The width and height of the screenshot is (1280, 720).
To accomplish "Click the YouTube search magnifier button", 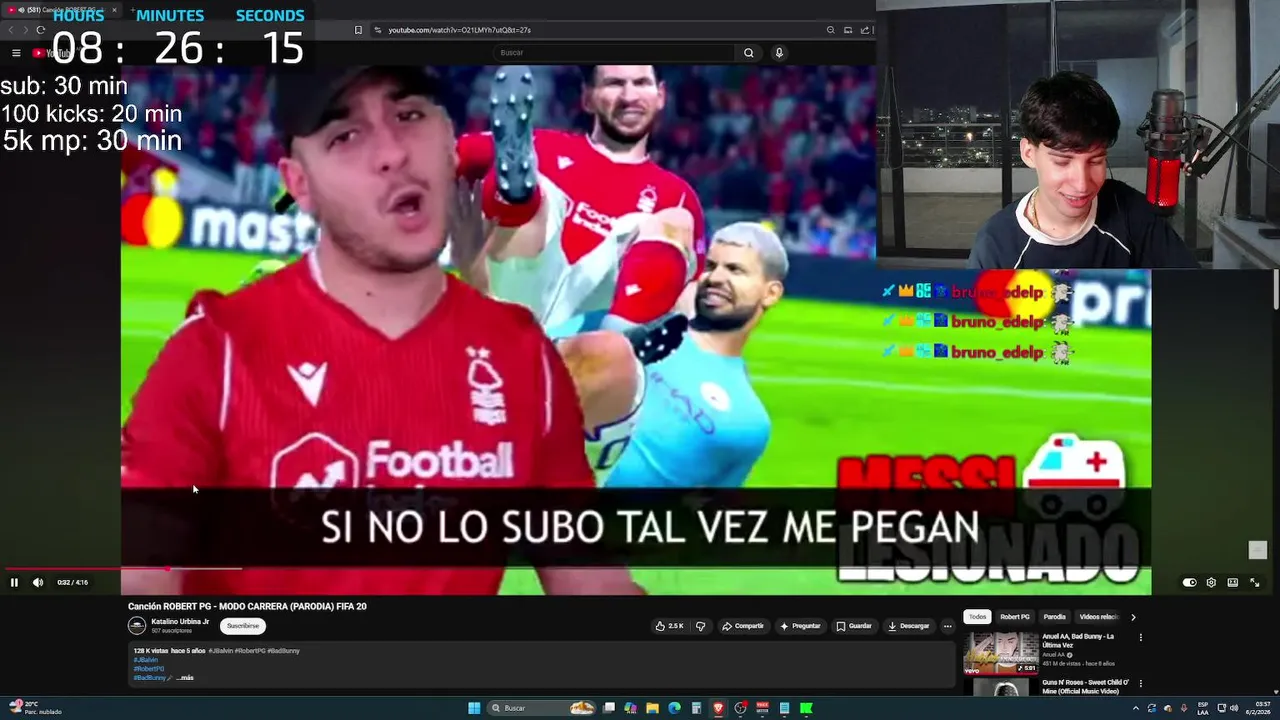I will (748, 53).
